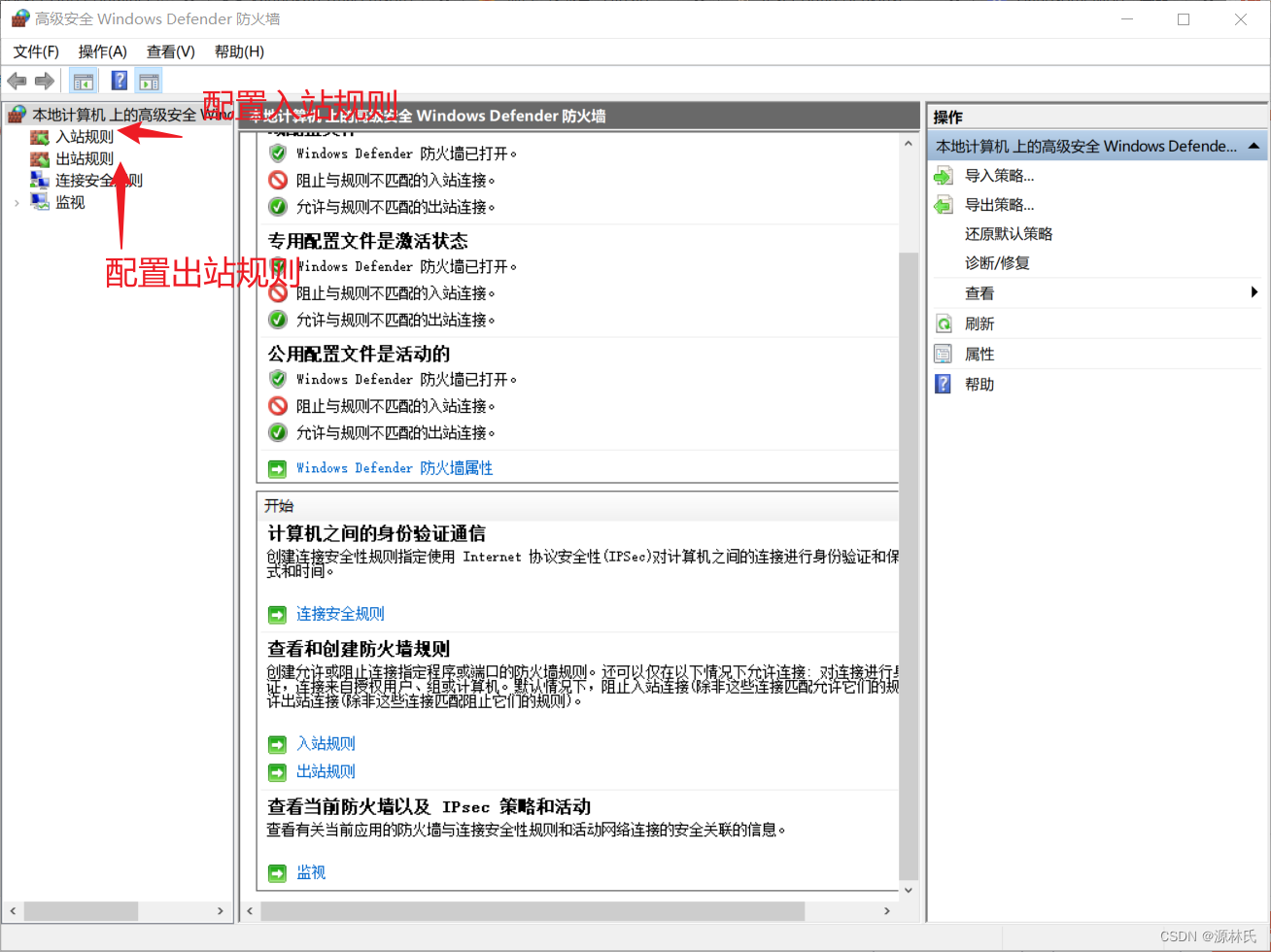Click the title bar firewall app icon
The image size is (1271, 952).
coord(20,18)
